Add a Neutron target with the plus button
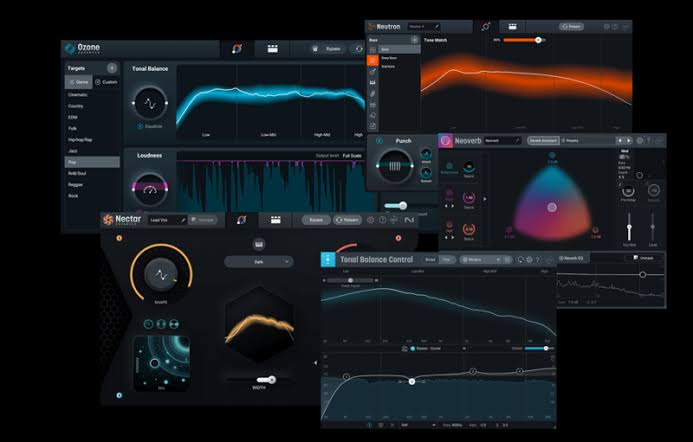This screenshot has width=693, height=442. [x=414, y=40]
